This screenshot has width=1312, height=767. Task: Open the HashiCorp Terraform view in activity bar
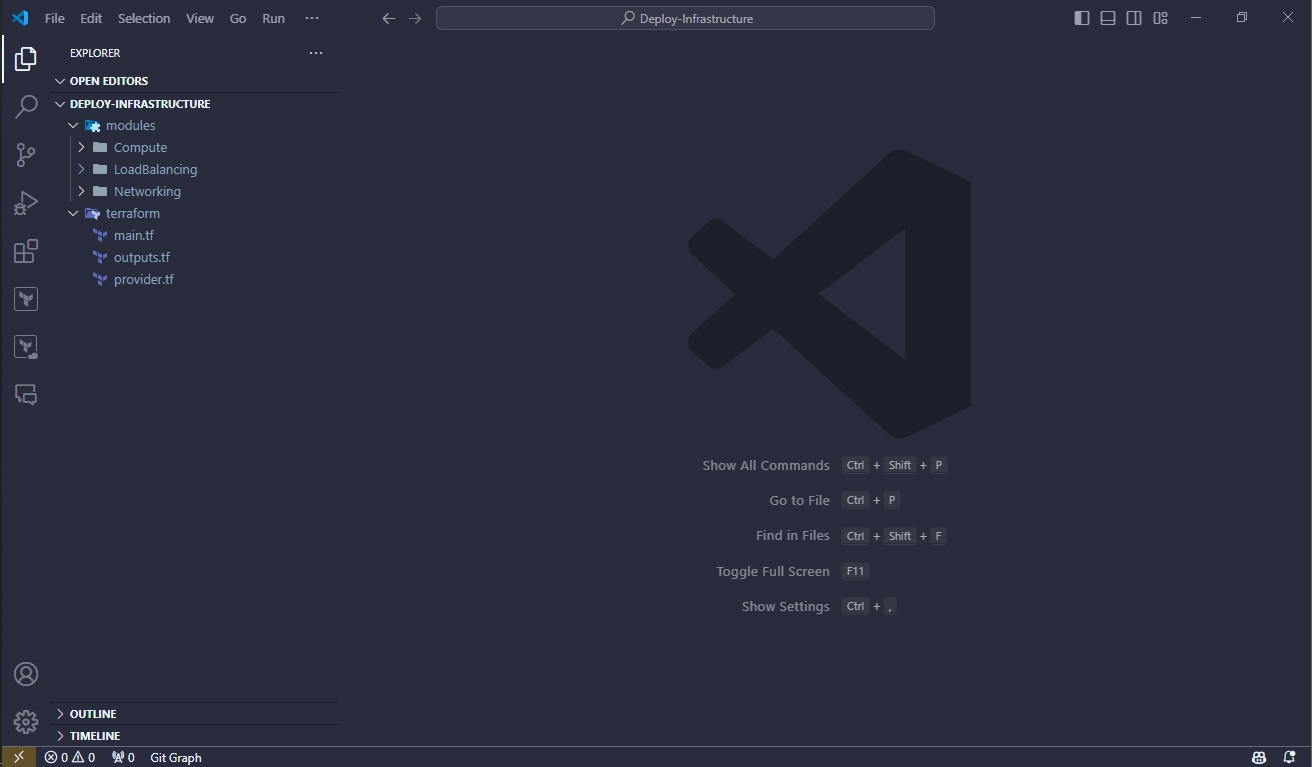[x=26, y=299]
